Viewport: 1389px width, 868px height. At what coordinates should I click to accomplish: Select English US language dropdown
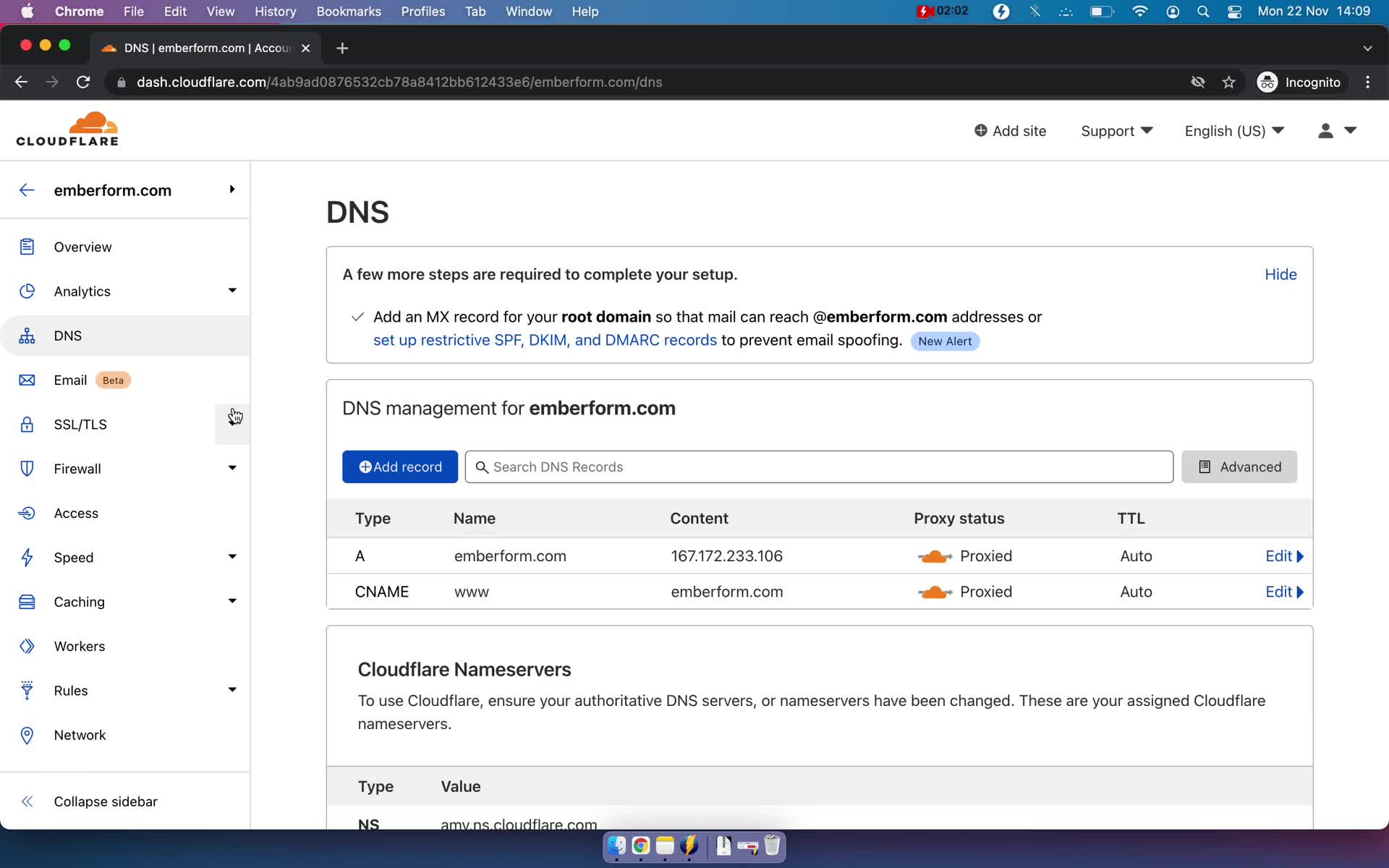coord(1232,130)
